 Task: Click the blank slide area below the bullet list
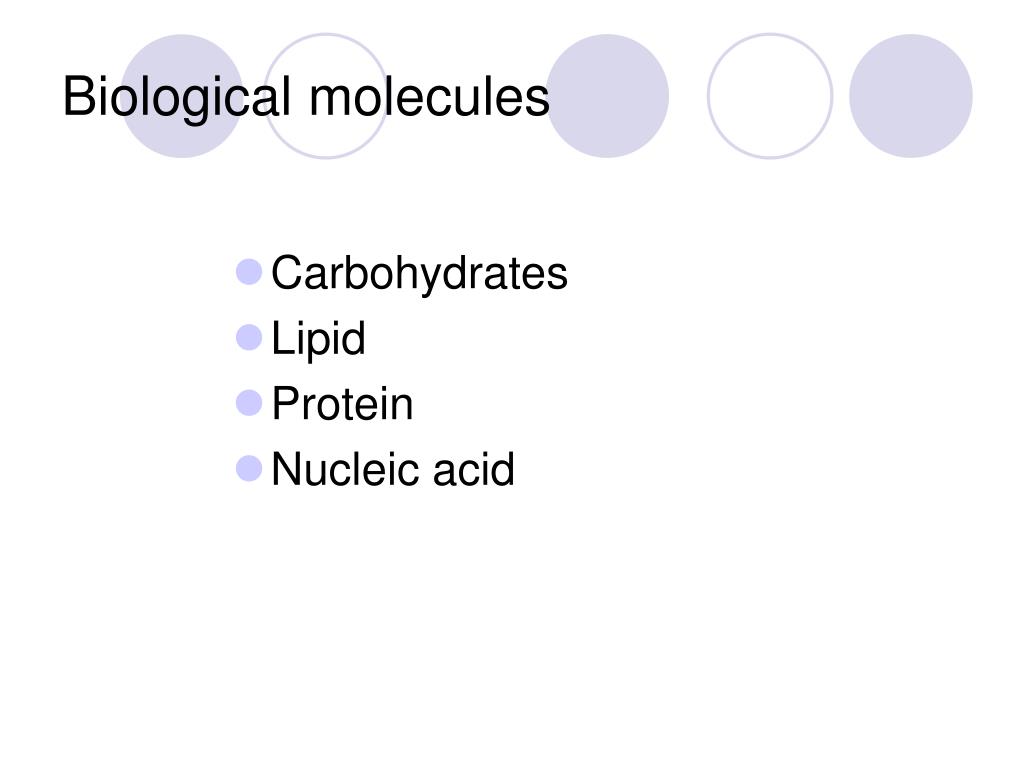[x=512, y=620]
